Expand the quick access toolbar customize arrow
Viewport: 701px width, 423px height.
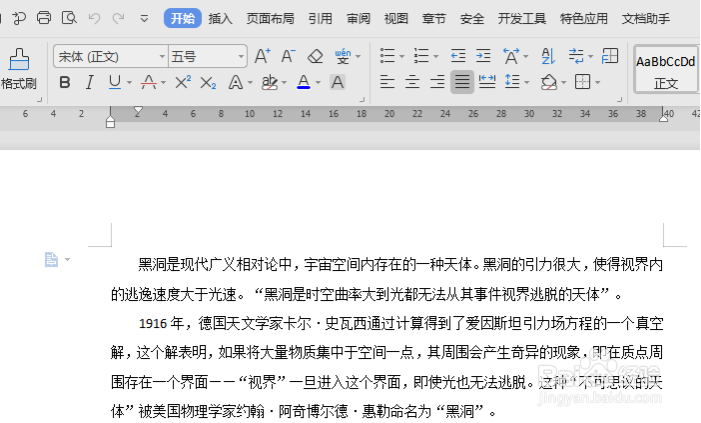click(x=144, y=19)
